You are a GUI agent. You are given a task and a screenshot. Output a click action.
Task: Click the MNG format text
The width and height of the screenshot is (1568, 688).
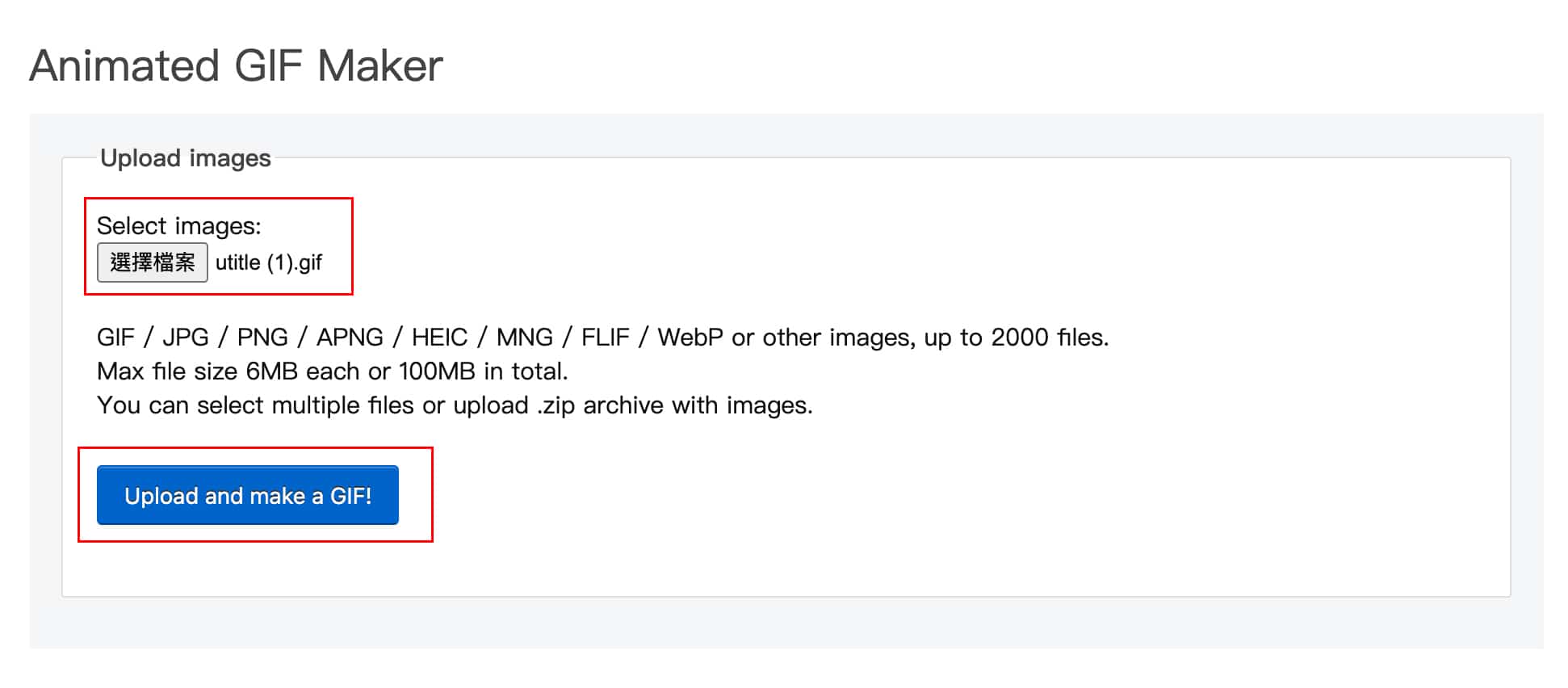pyautogui.click(x=525, y=338)
